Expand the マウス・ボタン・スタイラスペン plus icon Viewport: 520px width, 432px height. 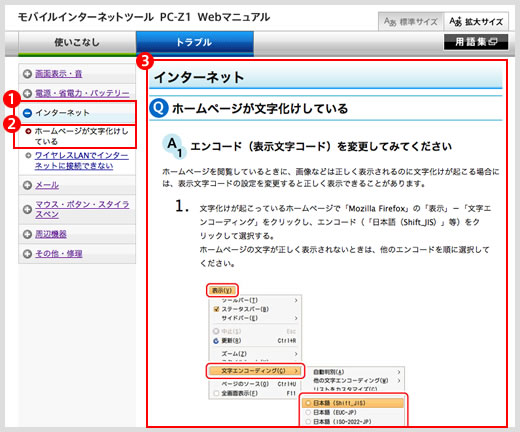(27, 209)
